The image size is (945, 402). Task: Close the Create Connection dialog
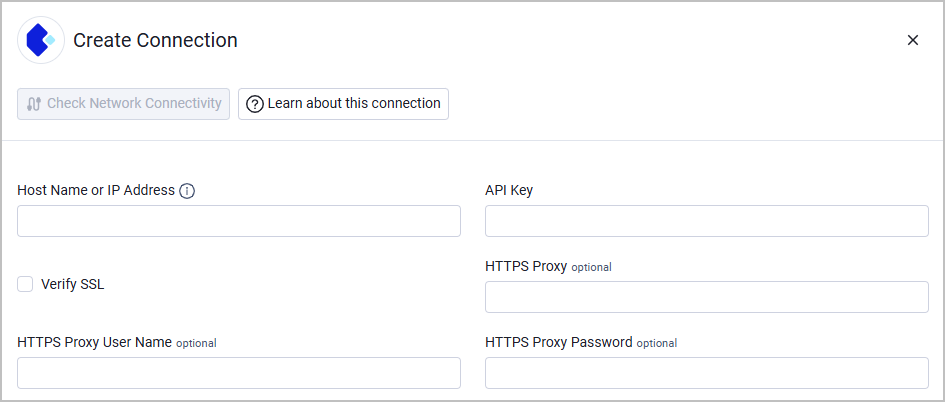912,40
